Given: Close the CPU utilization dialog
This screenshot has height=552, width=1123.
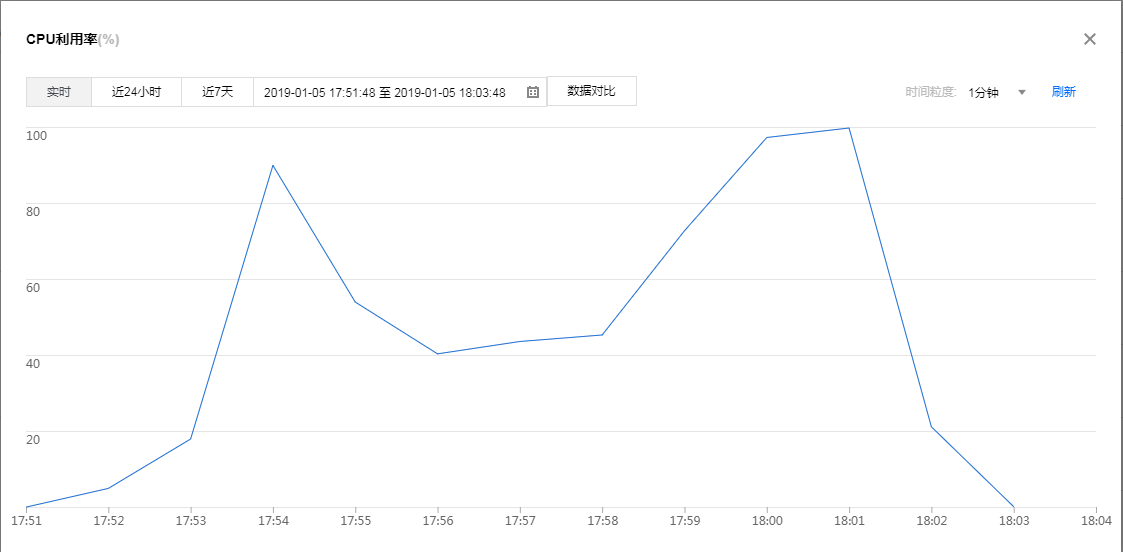Looking at the screenshot, I should (x=1090, y=39).
